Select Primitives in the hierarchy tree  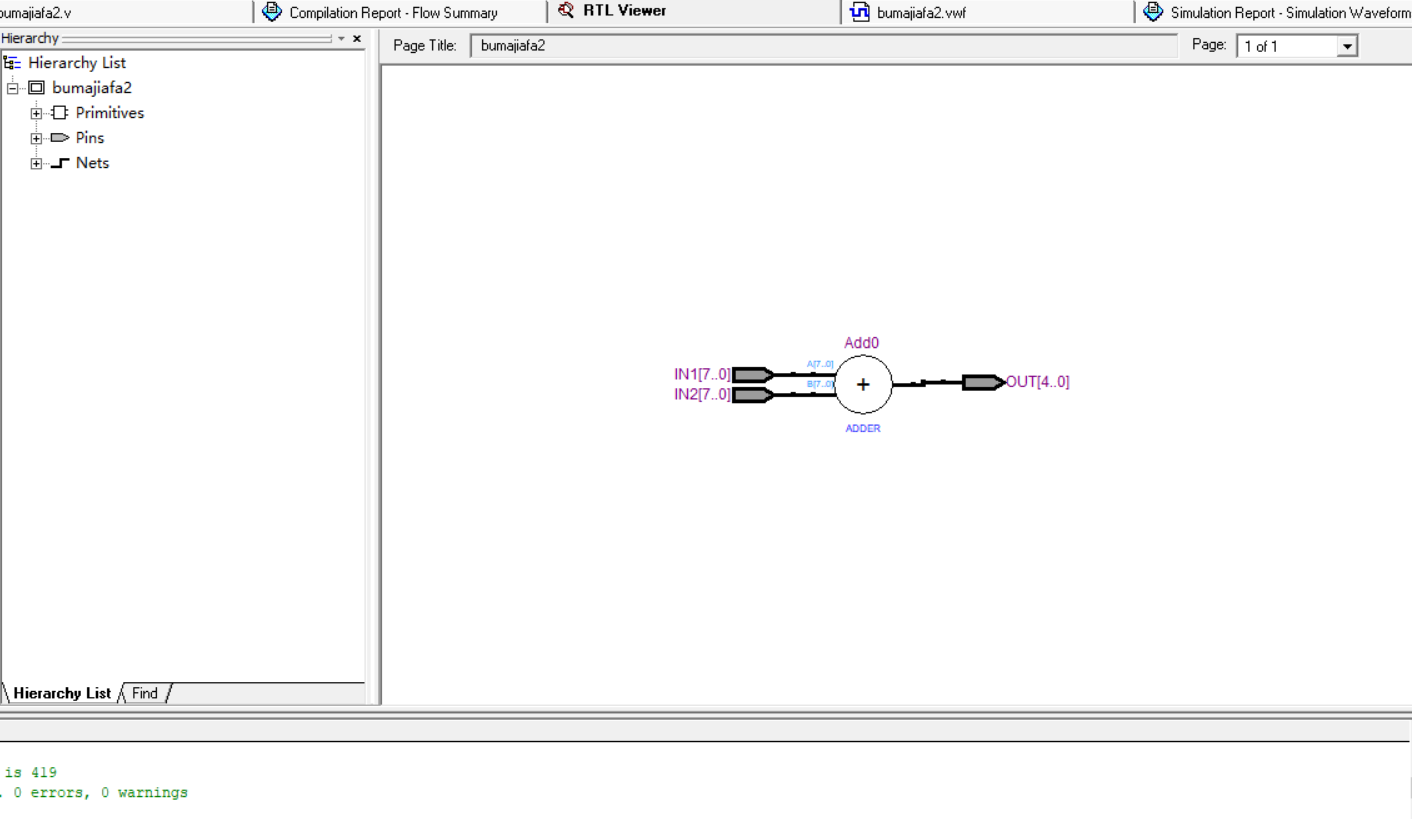(x=110, y=113)
